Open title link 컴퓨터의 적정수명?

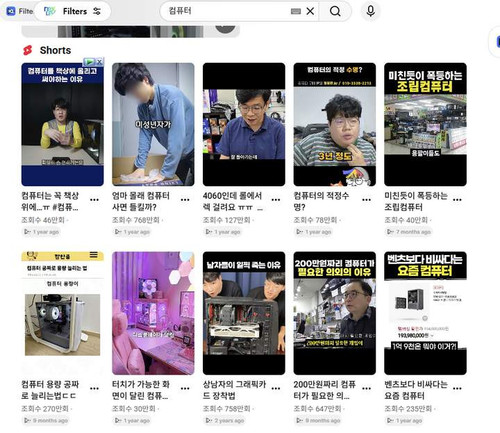321,201
